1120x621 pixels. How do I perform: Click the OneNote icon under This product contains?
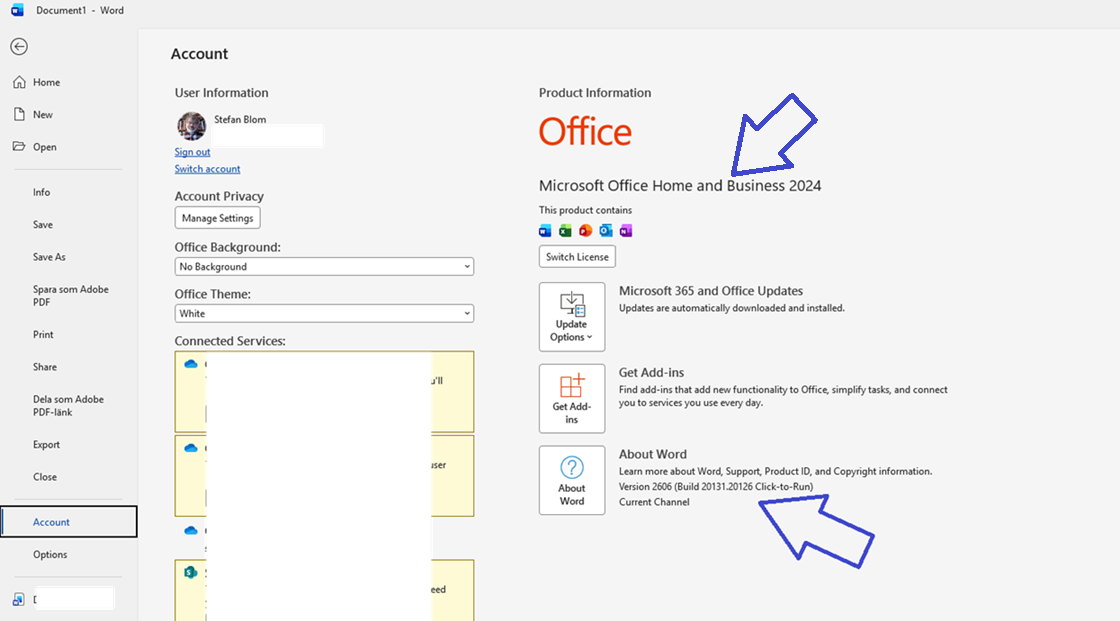[626, 231]
